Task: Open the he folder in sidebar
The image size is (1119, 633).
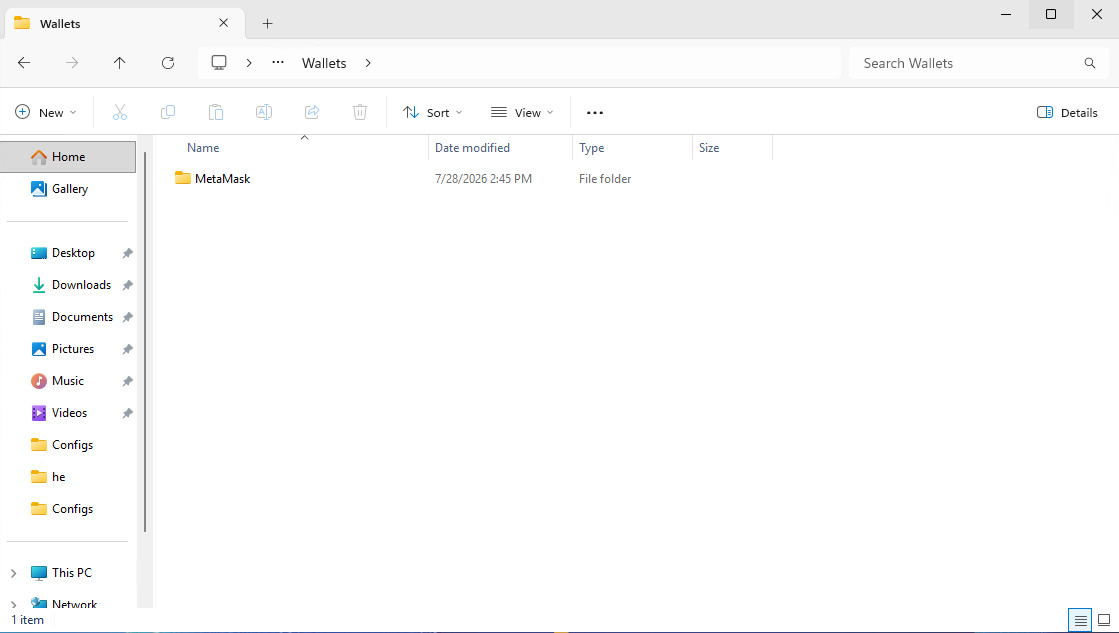Action: point(59,477)
